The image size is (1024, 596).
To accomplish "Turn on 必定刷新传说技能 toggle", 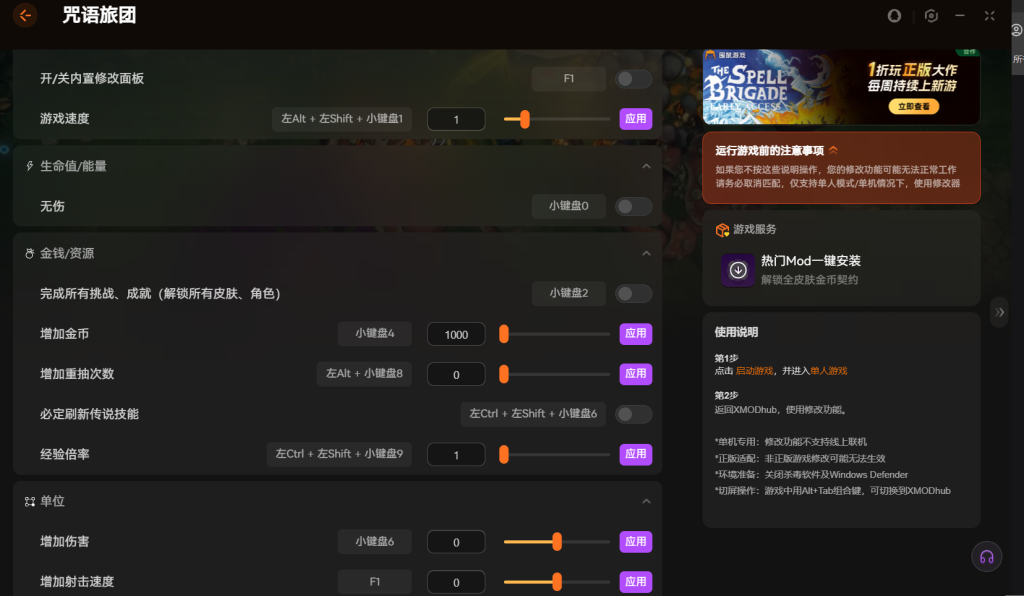I will pos(634,414).
